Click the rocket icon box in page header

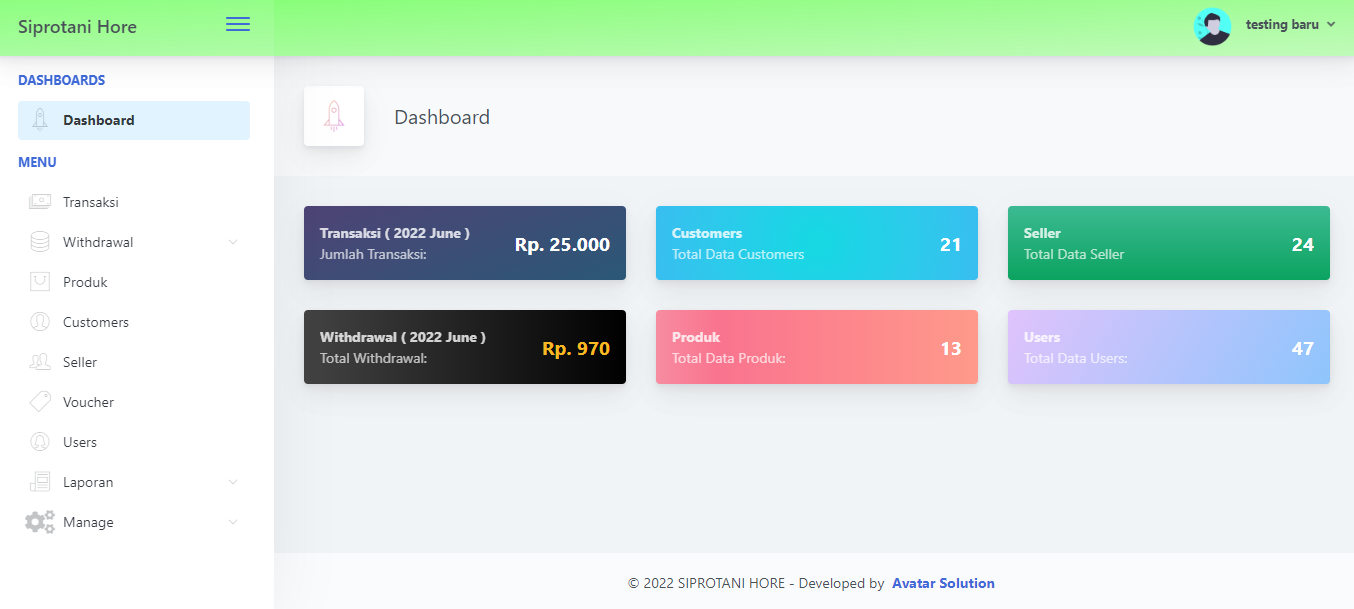click(334, 116)
